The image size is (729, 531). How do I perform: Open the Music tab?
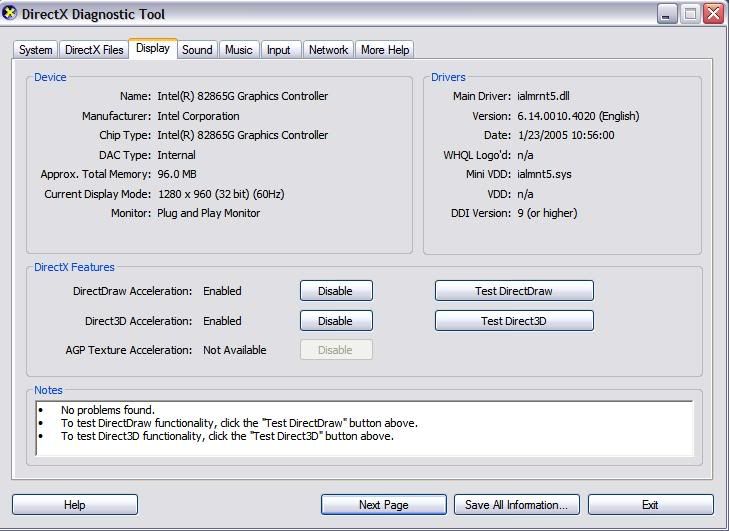click(239, 50)
